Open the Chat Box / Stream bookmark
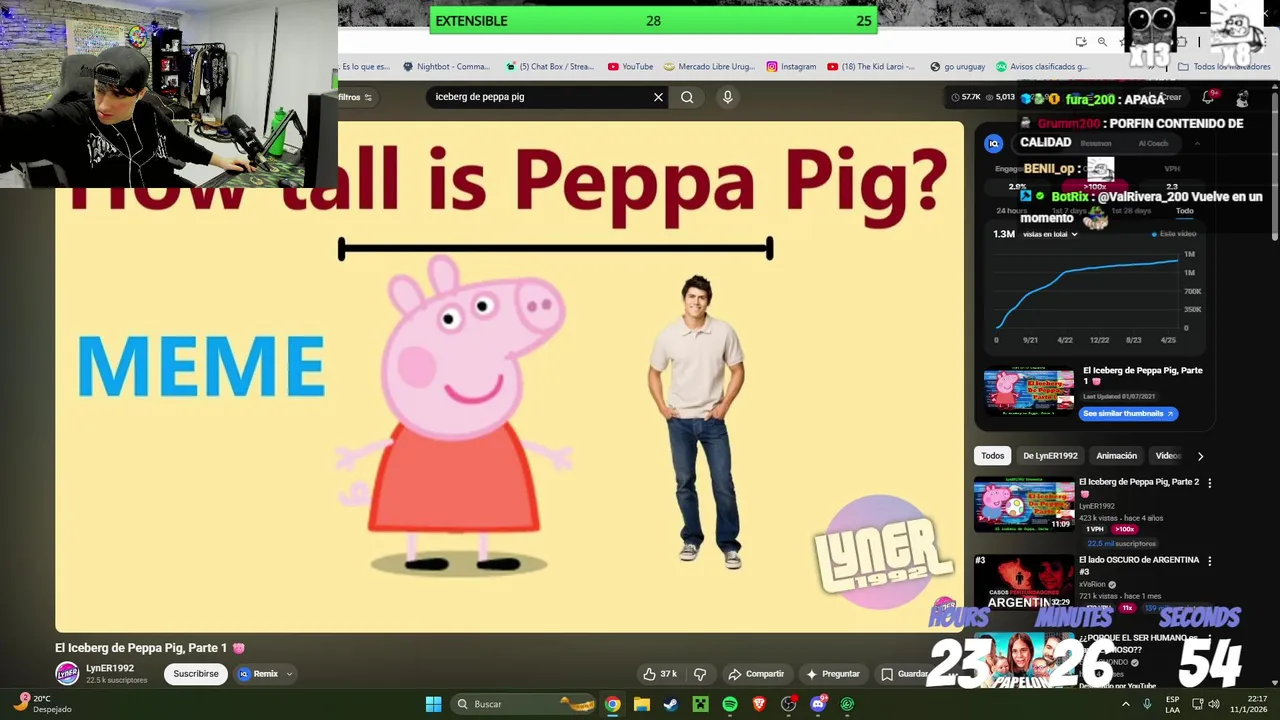 [550, 67]
